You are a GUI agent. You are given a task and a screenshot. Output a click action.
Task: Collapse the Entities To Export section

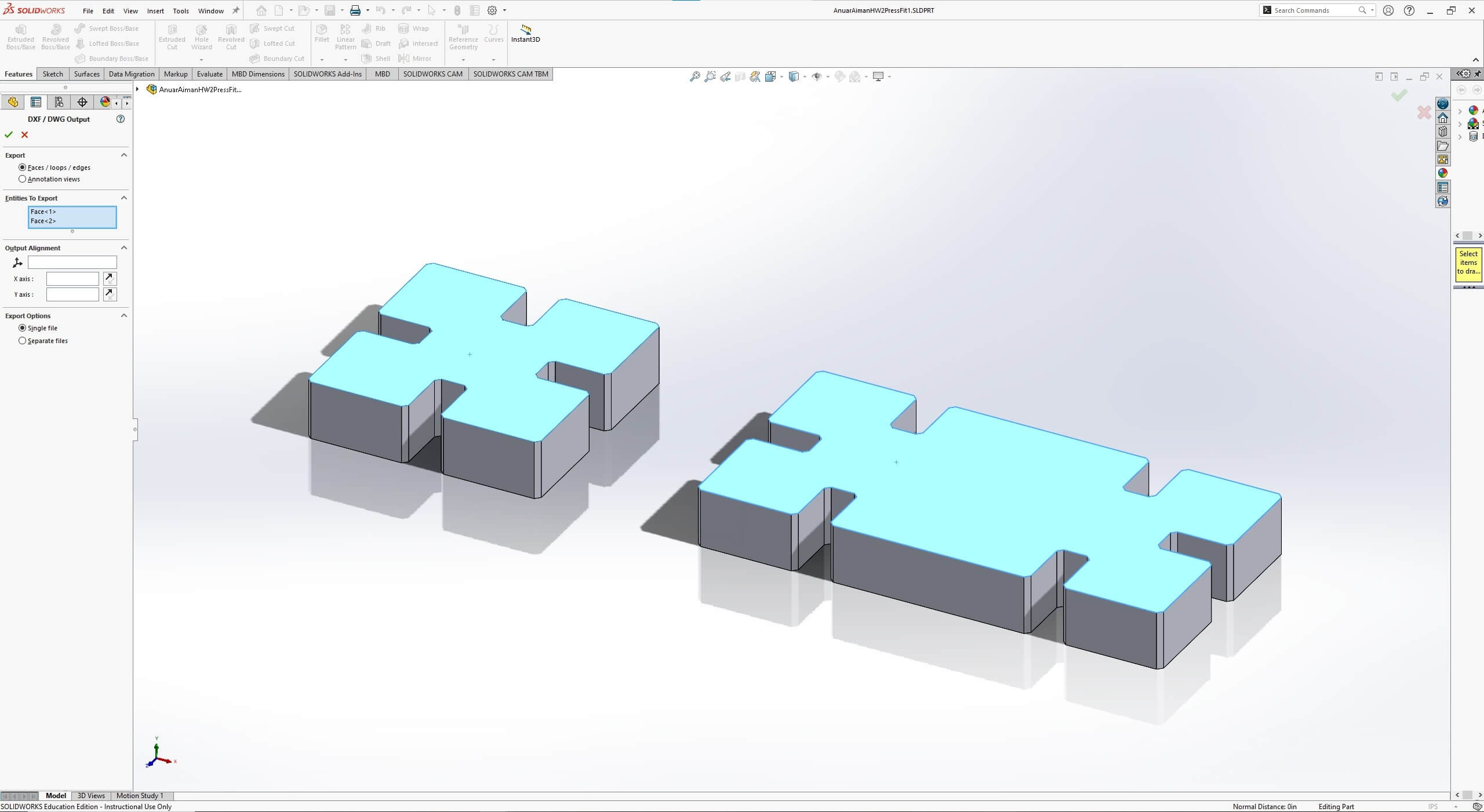click(124, 198)
